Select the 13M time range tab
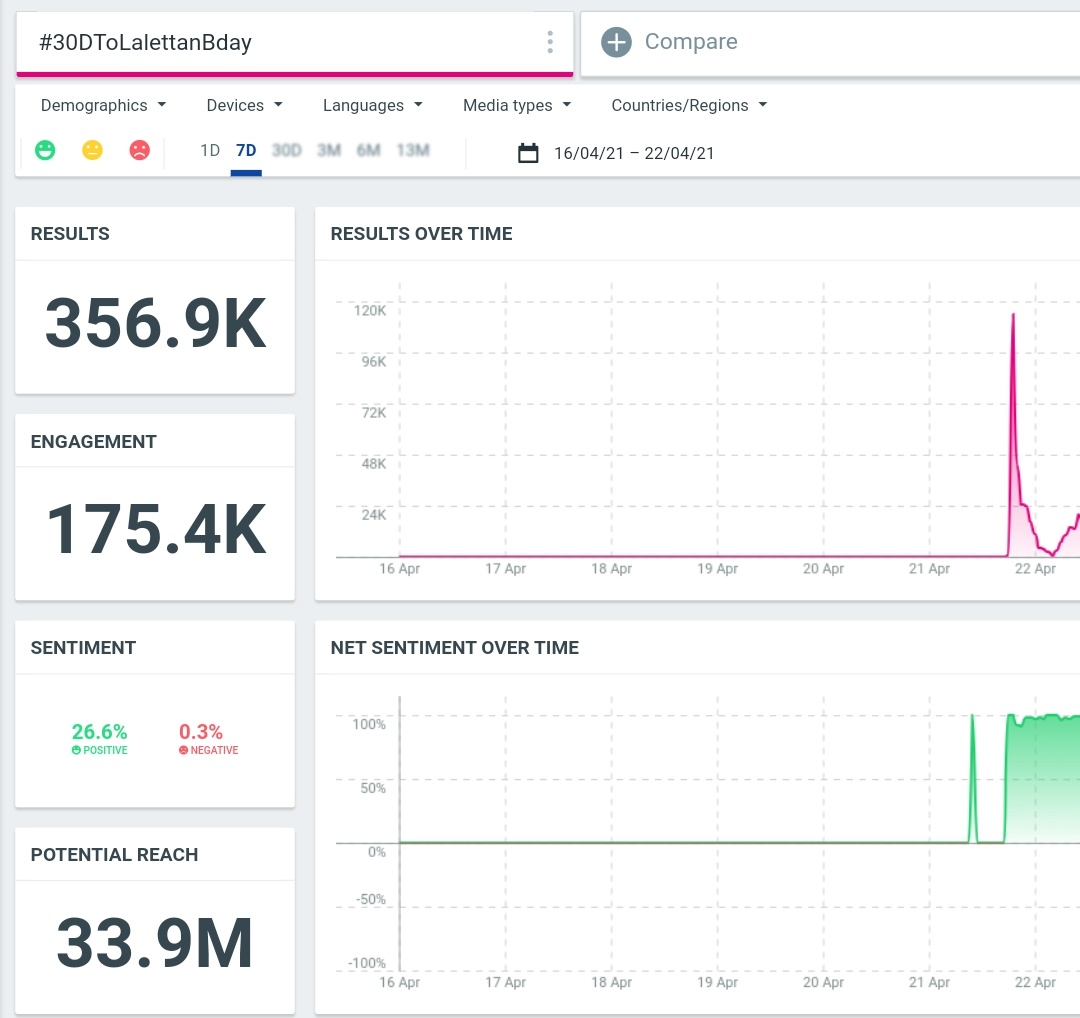Image resolution: width=1080 pixels, height=1018 pixels. pyautogui.click(x=413, y=150)
